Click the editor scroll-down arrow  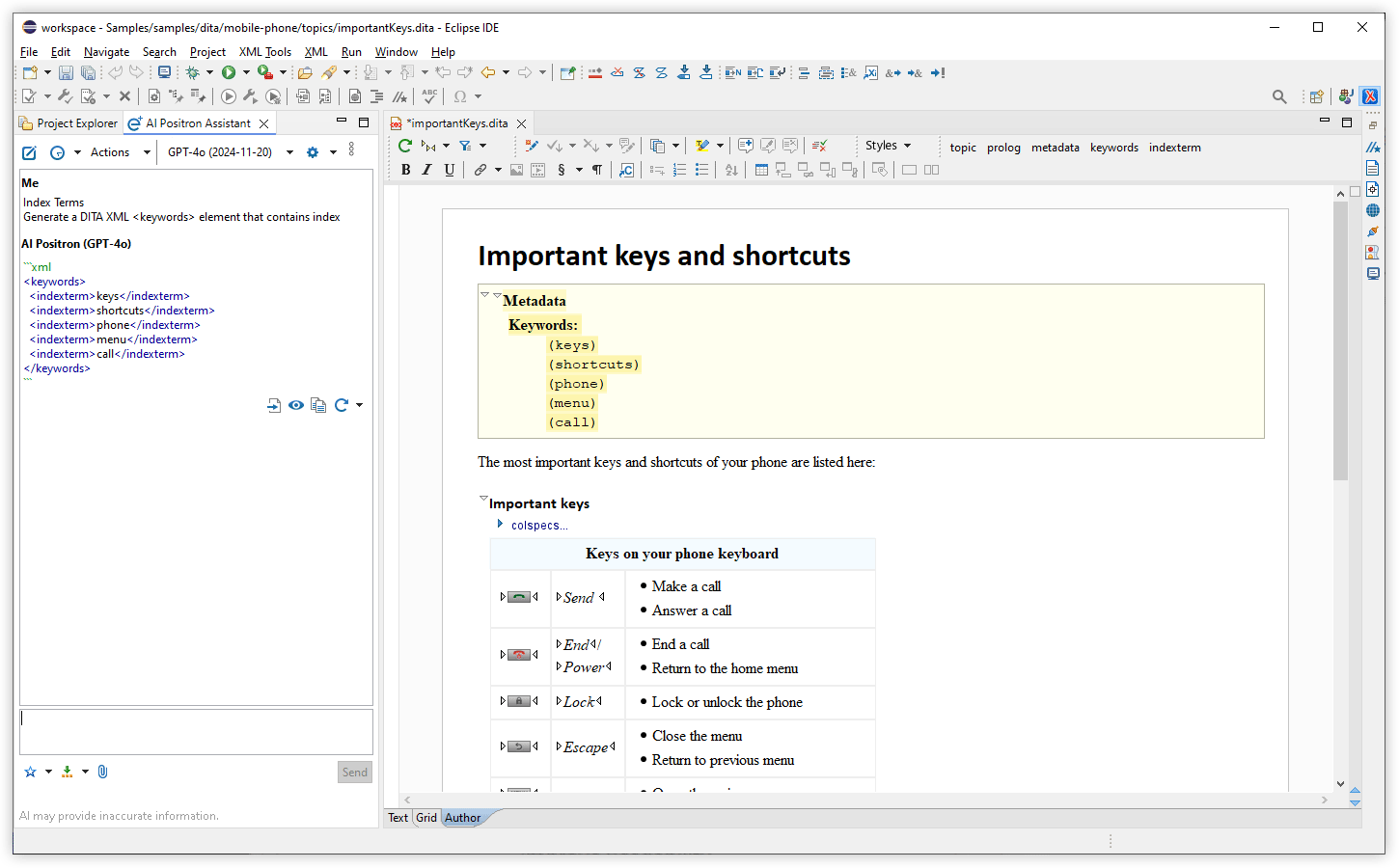coord(1340,784)
